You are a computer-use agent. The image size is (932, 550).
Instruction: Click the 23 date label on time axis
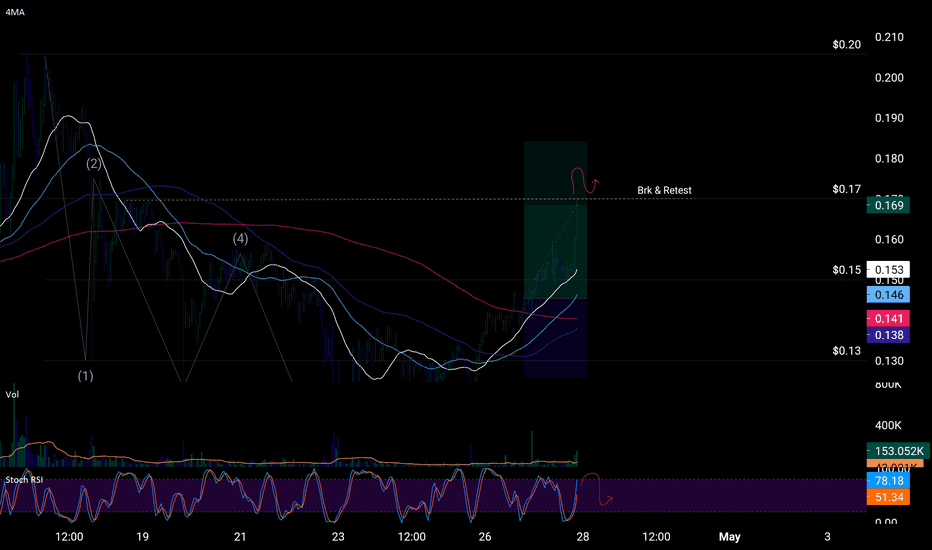point(338,536)
